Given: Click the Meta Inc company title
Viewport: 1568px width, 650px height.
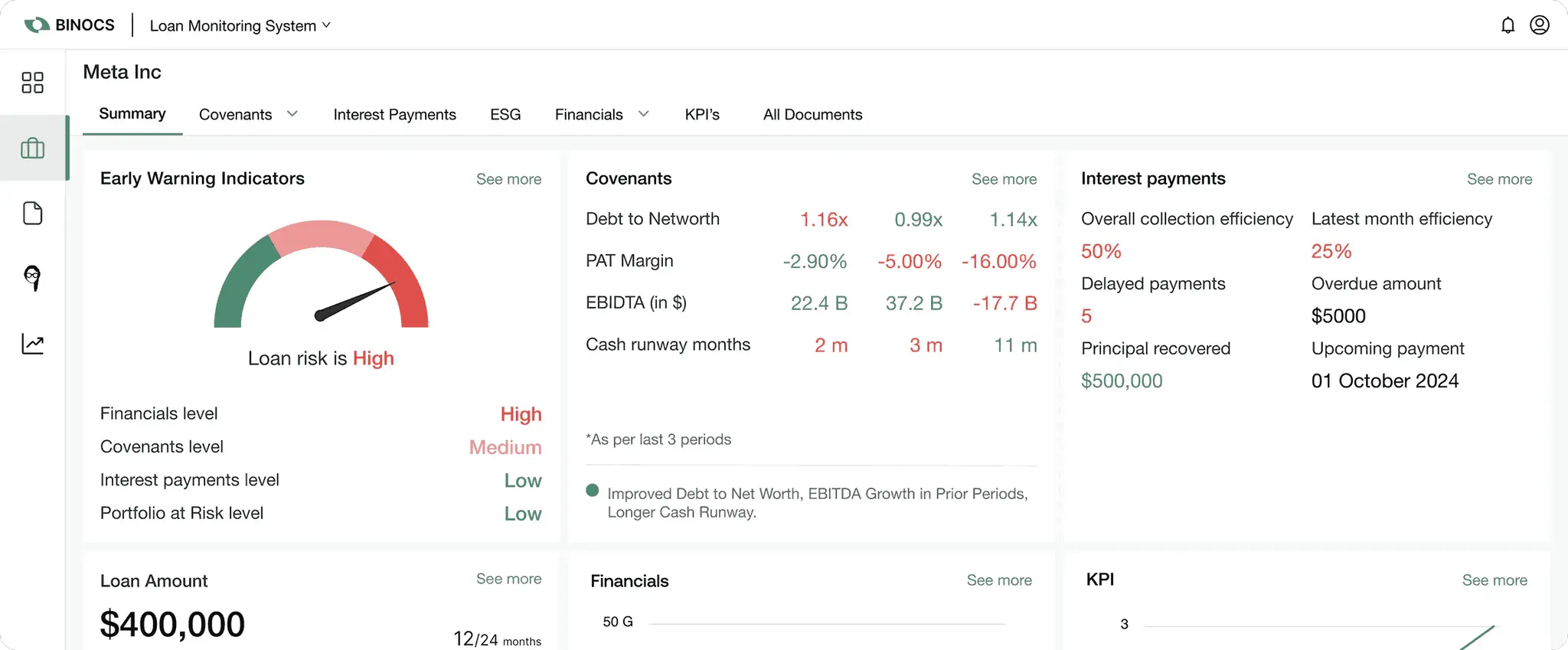Looking at the screenshot, I should [x=122, y=72].
